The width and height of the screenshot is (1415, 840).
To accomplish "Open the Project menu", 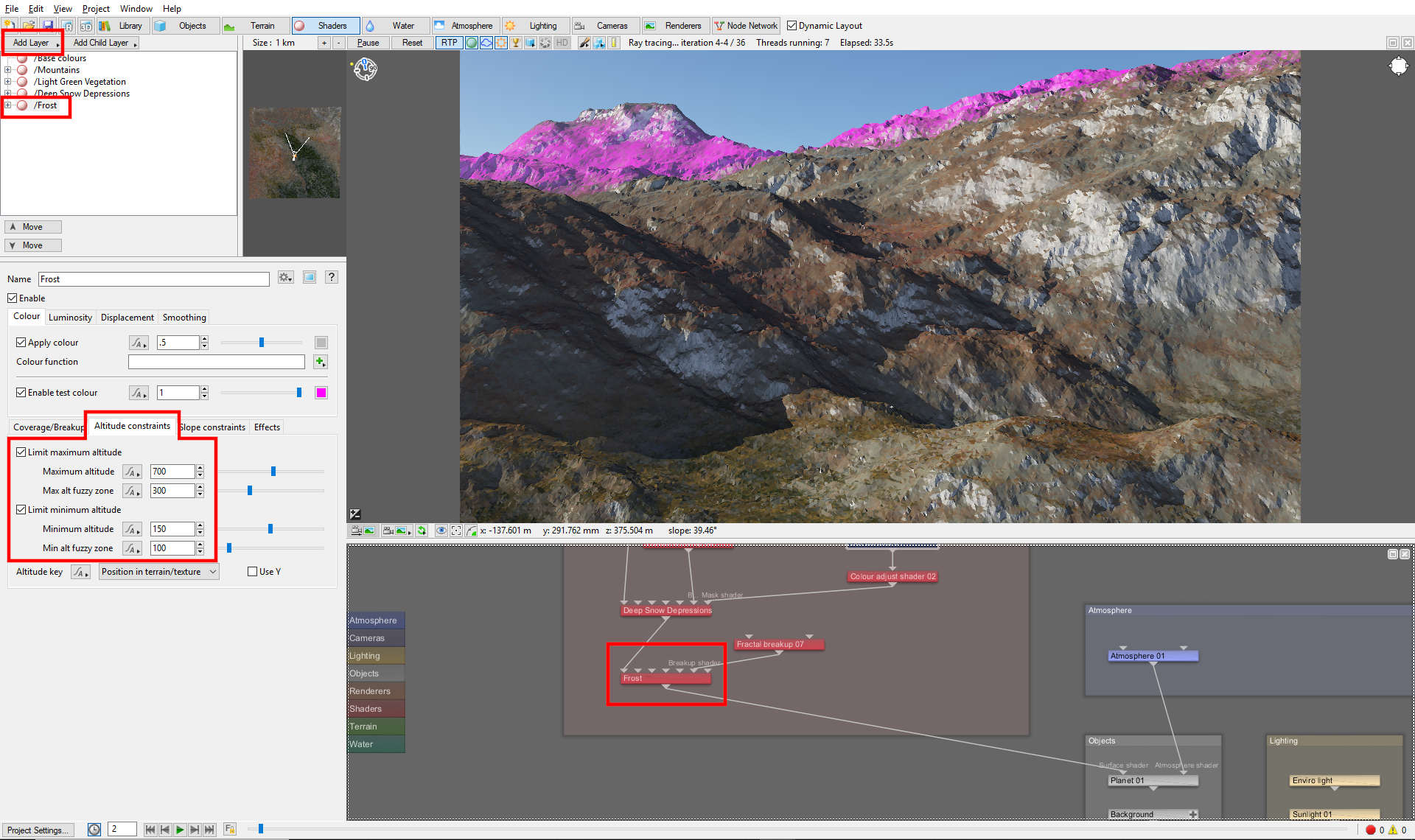I will point(96,9).
